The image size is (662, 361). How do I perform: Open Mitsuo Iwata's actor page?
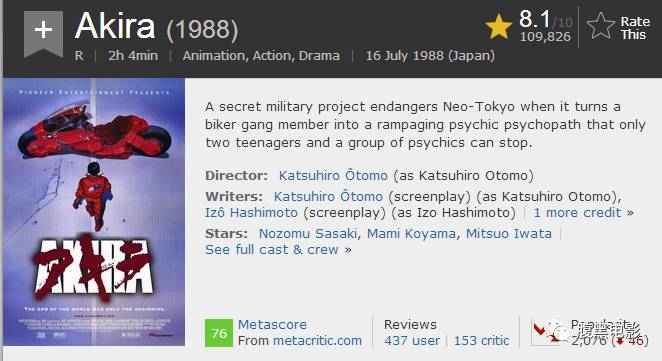[509, 233]
